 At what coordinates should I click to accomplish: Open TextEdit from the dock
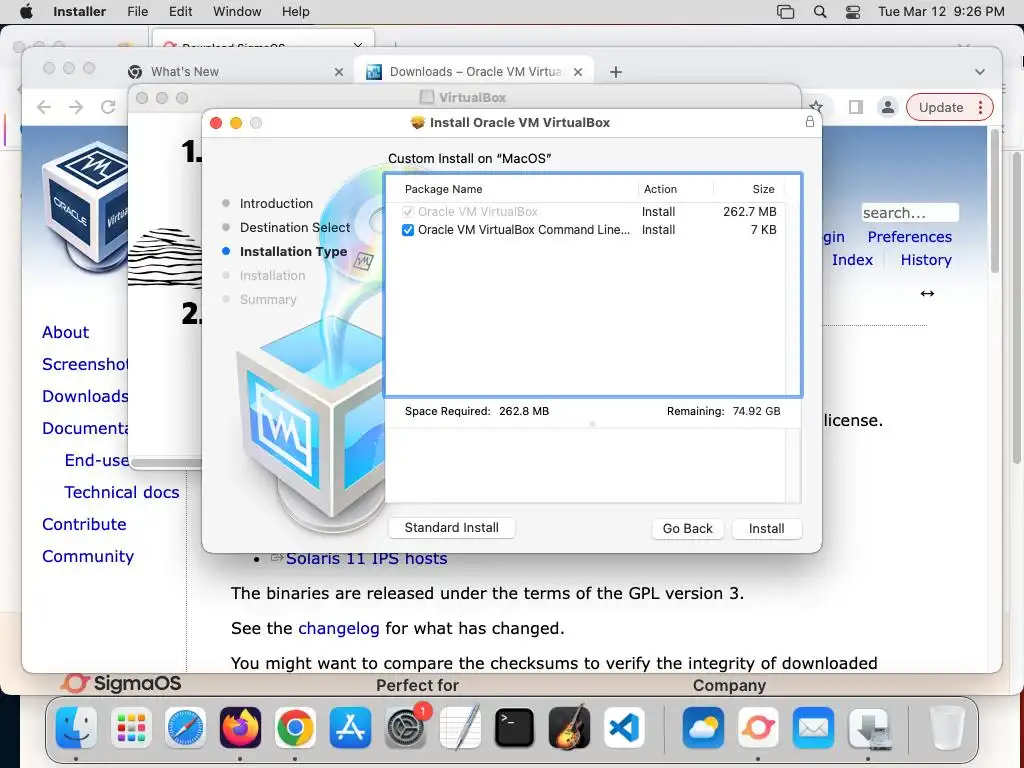460,728
